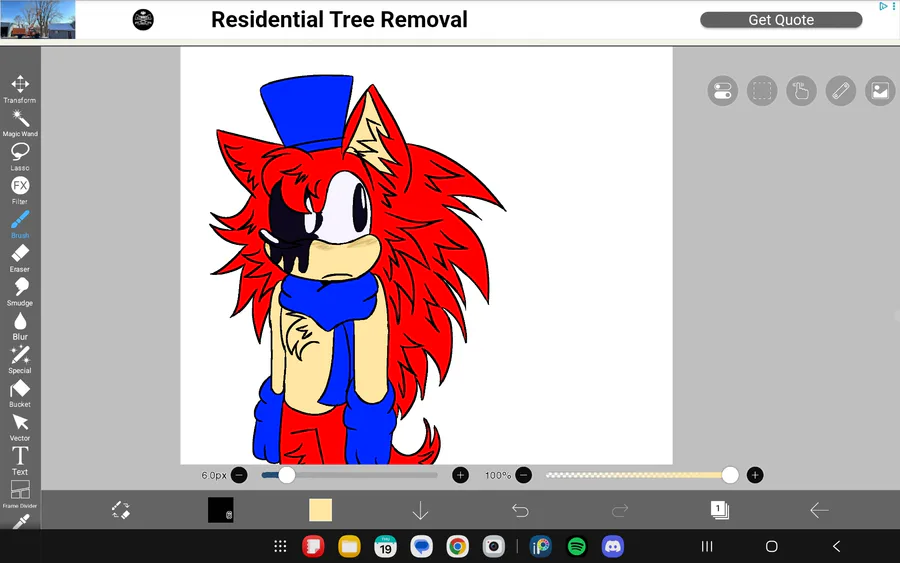
Task: Select the Magic Wand tool
Action: tap(20, 123)
